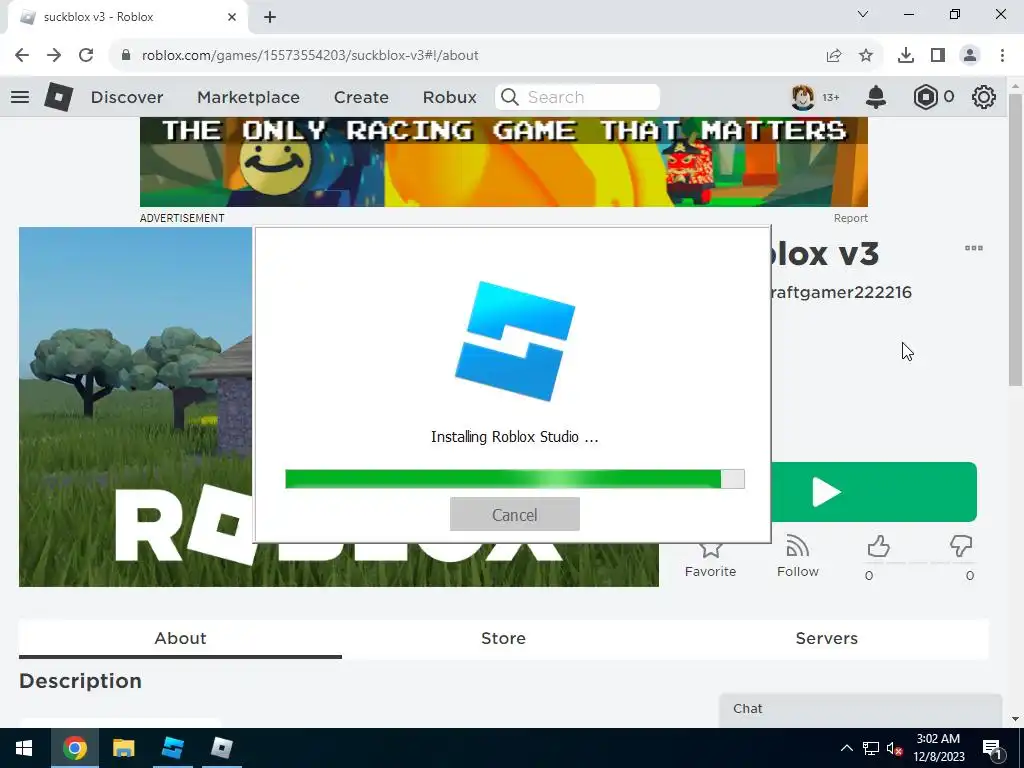Go forward in browser history
The width and height of the screenshot is (1024, 768).
pos(54,56)
